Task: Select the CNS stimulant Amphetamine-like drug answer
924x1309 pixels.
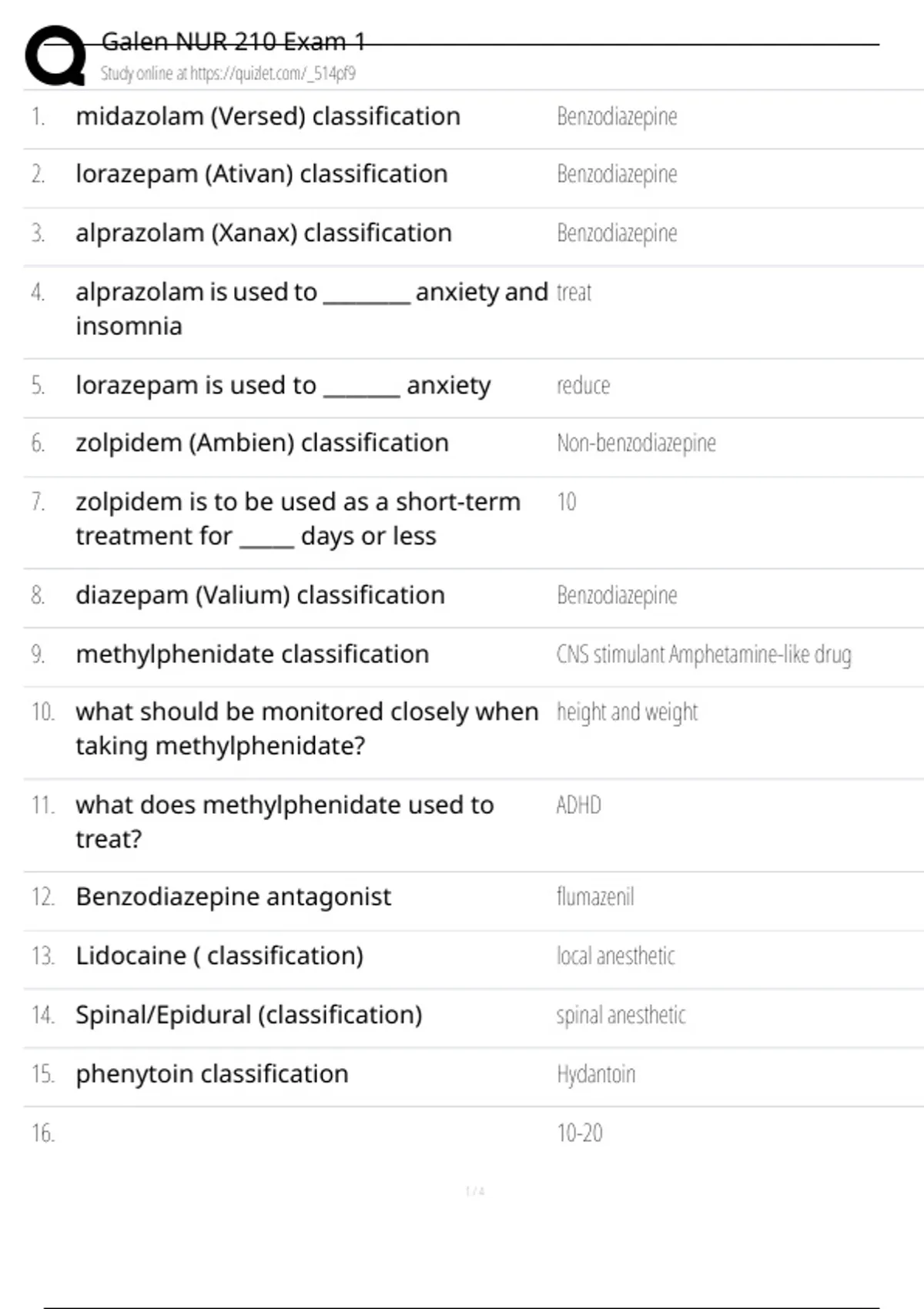Action: 704,654
